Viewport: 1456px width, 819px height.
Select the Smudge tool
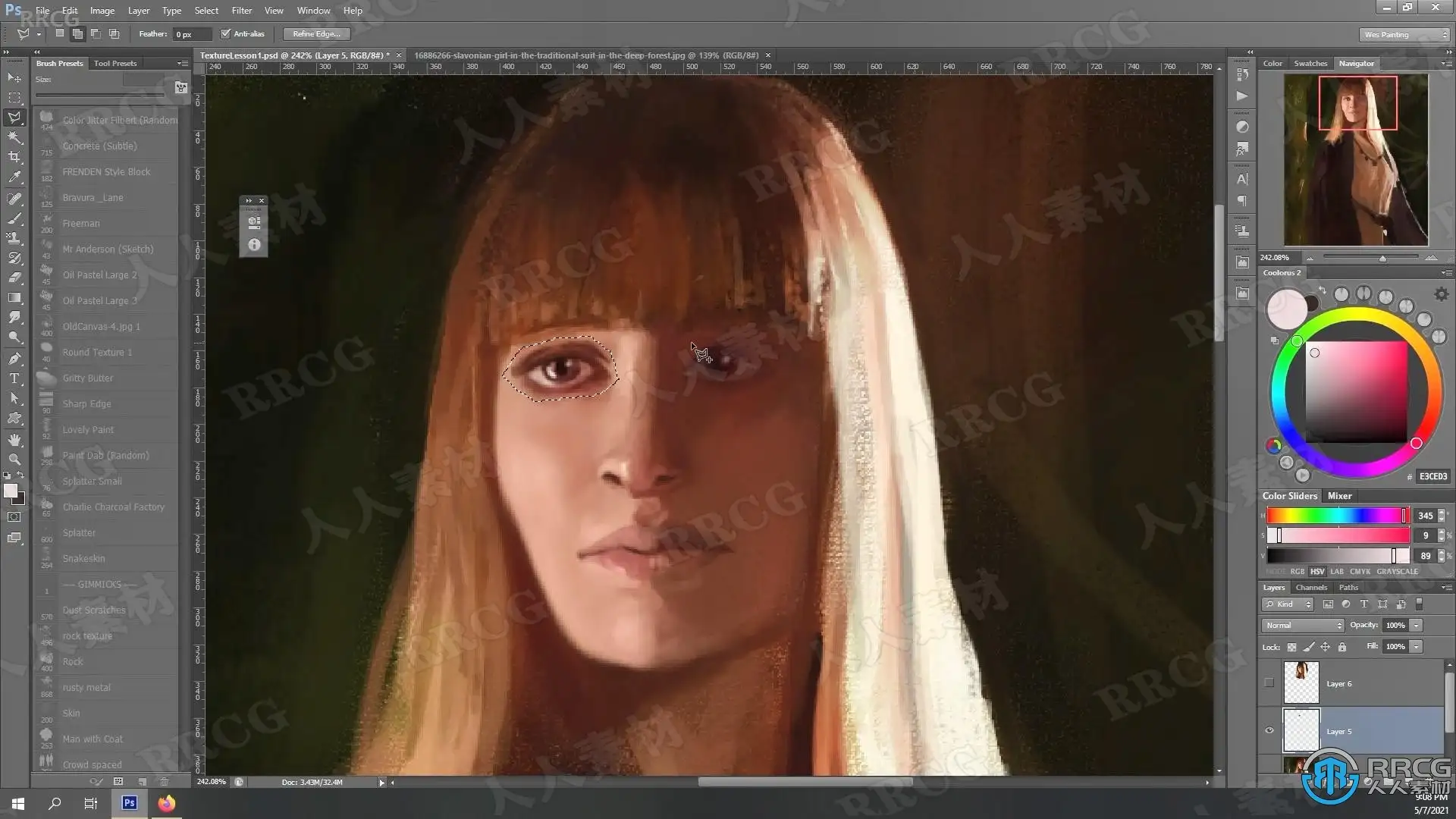14,317
